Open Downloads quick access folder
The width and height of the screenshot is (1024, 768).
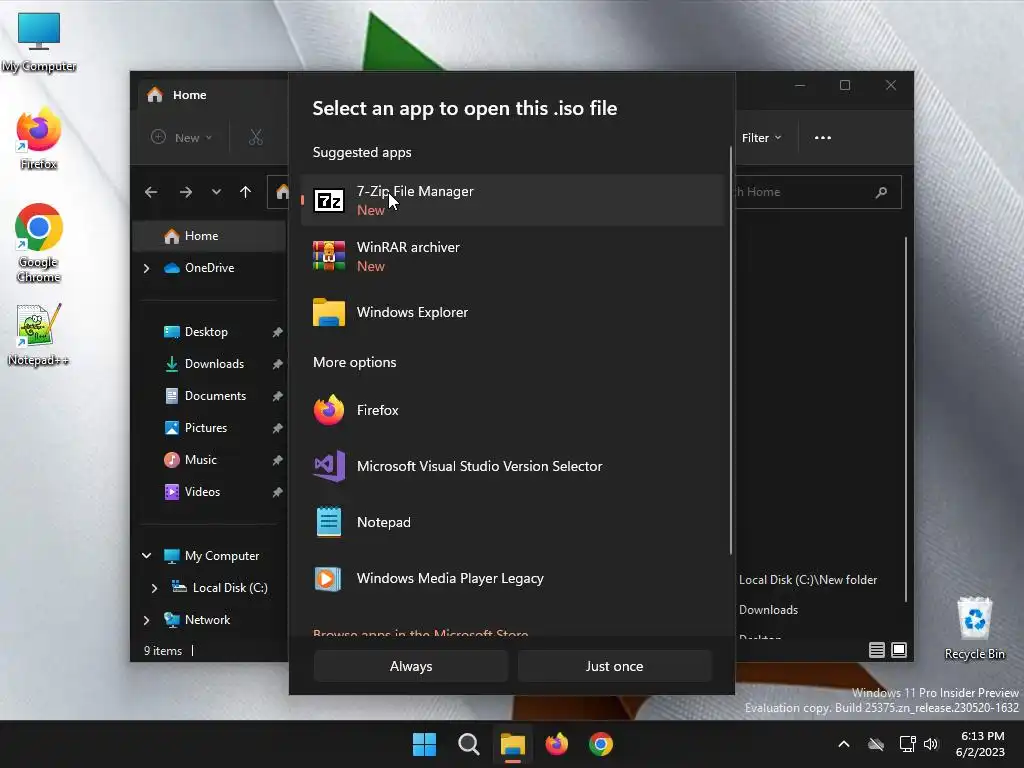[x=214, y=364]
